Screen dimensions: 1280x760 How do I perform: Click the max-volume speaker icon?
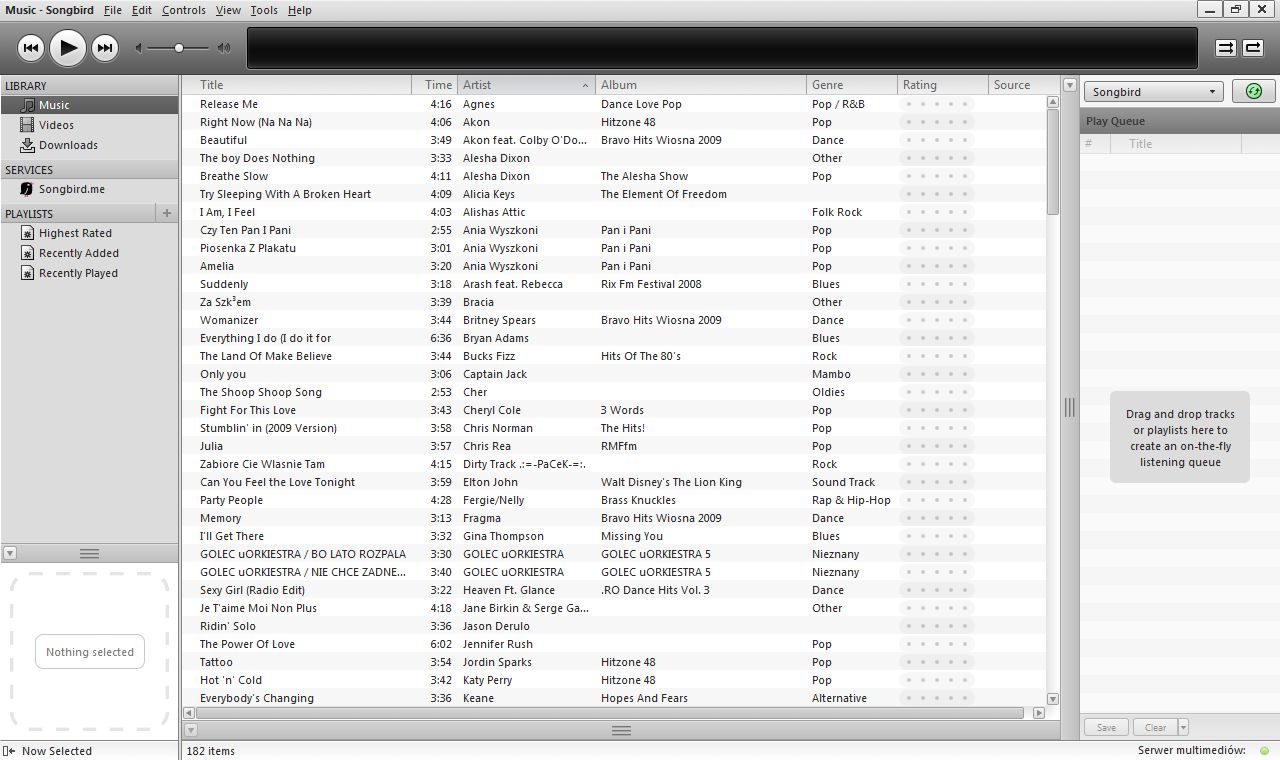click(224, 48)
